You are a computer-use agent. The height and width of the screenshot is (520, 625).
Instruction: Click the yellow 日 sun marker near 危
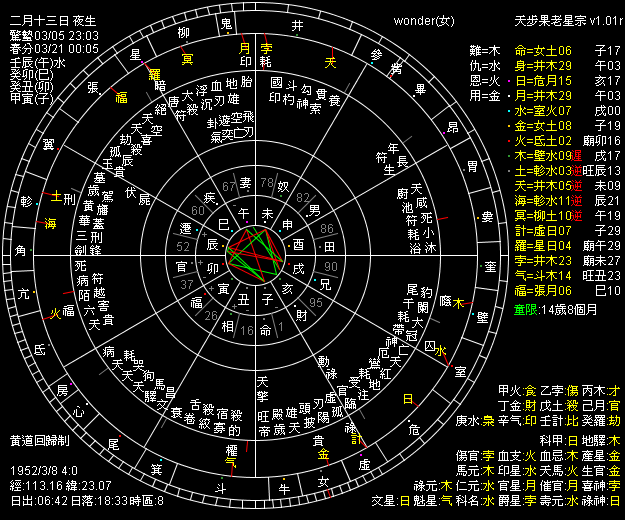click(x=406, y=398)
